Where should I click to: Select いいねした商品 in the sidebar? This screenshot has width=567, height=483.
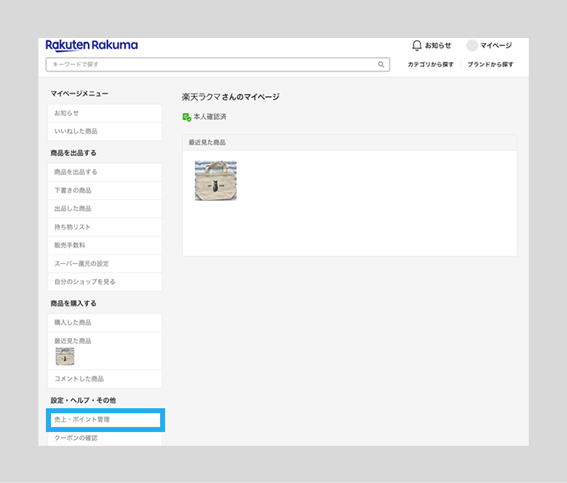105,131
